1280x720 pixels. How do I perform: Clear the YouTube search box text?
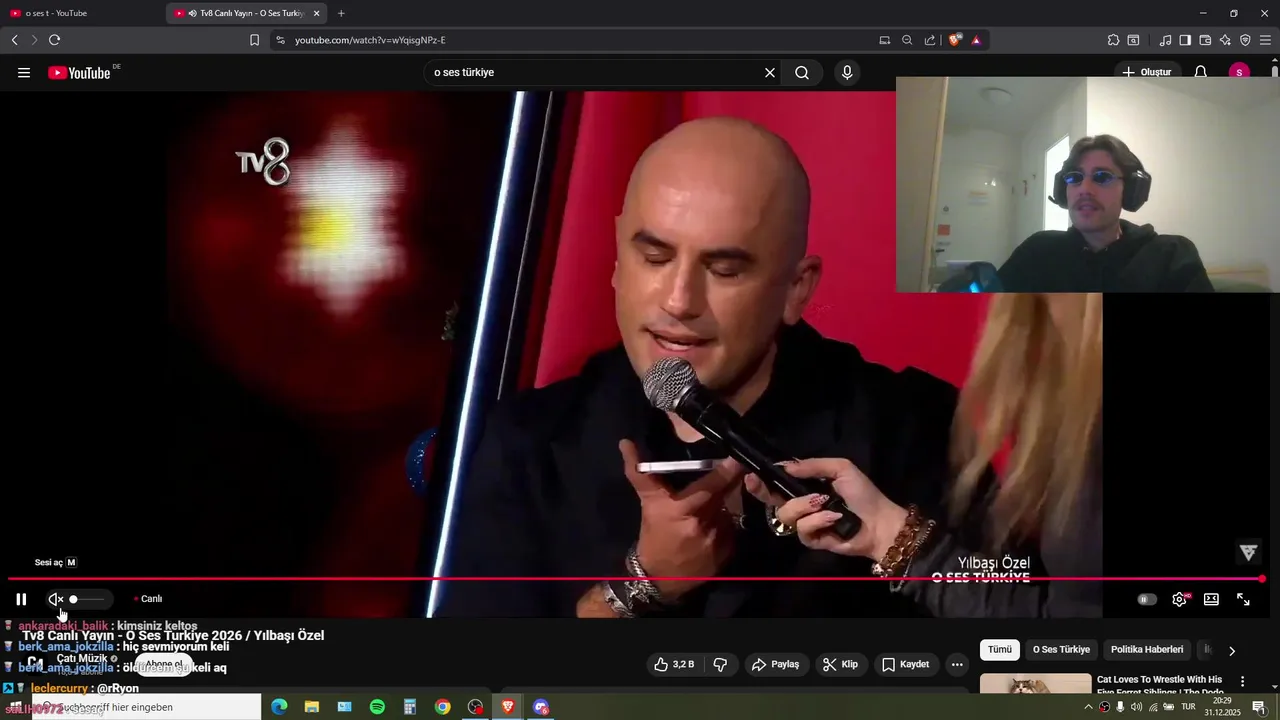coord(770,72)
